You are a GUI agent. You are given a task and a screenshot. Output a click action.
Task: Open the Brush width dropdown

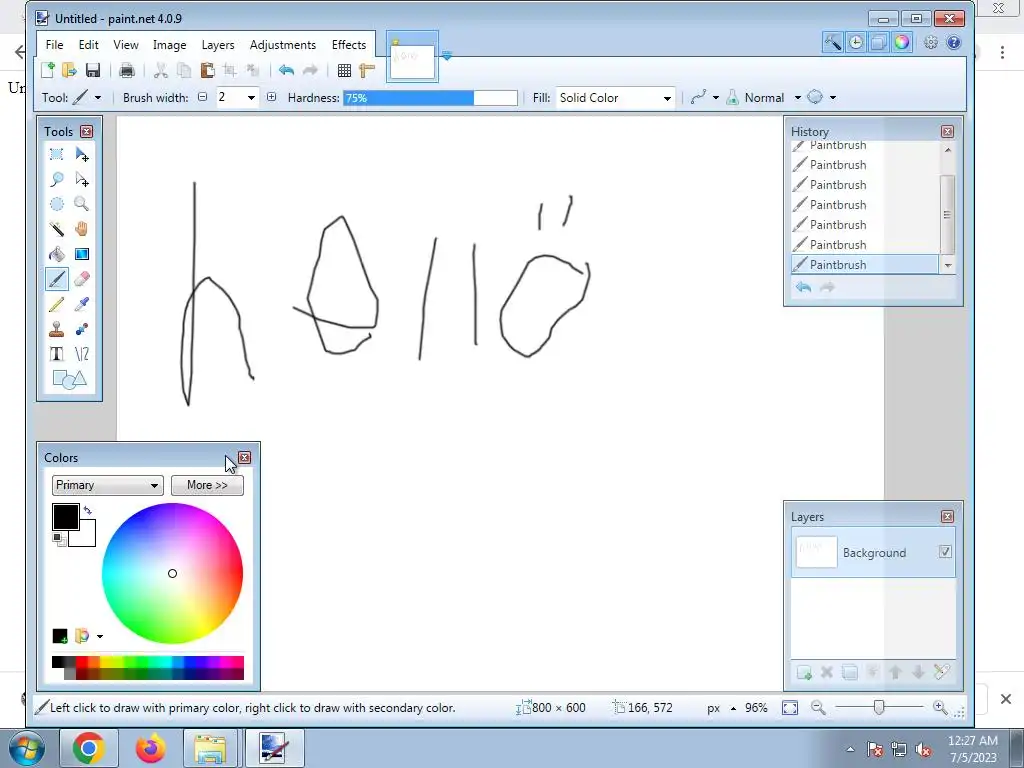pos(251,97)
